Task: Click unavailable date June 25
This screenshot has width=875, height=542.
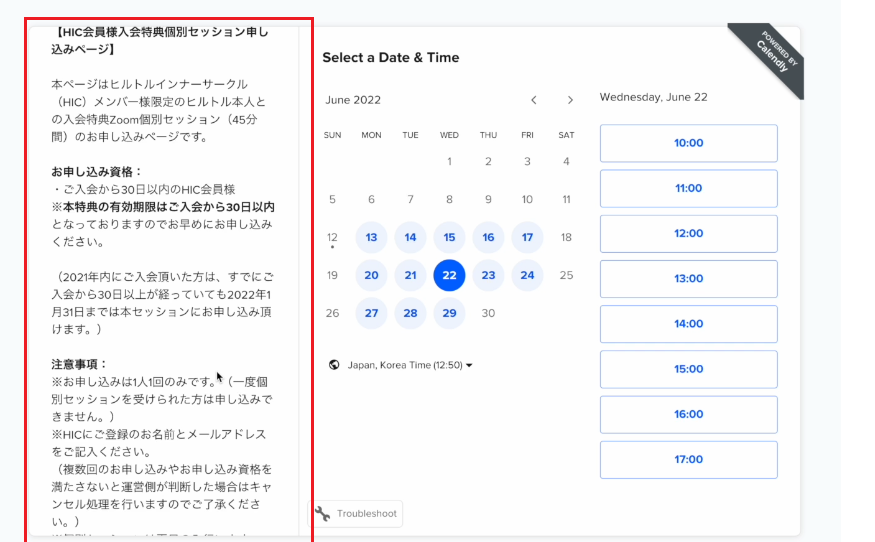Action: pos(566,275)
